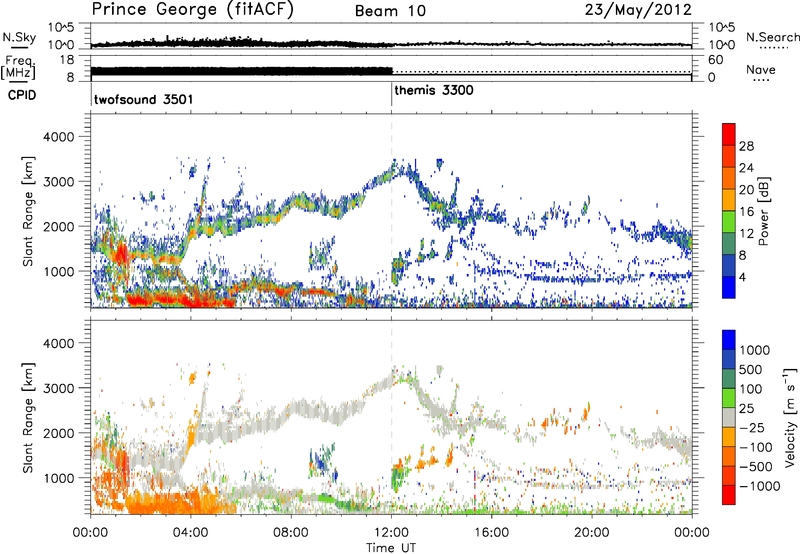The height and width of the screenshot is (554, 800).
Task: Click the Power colorbar tick '16'
Action: click(x=746, y=212)
